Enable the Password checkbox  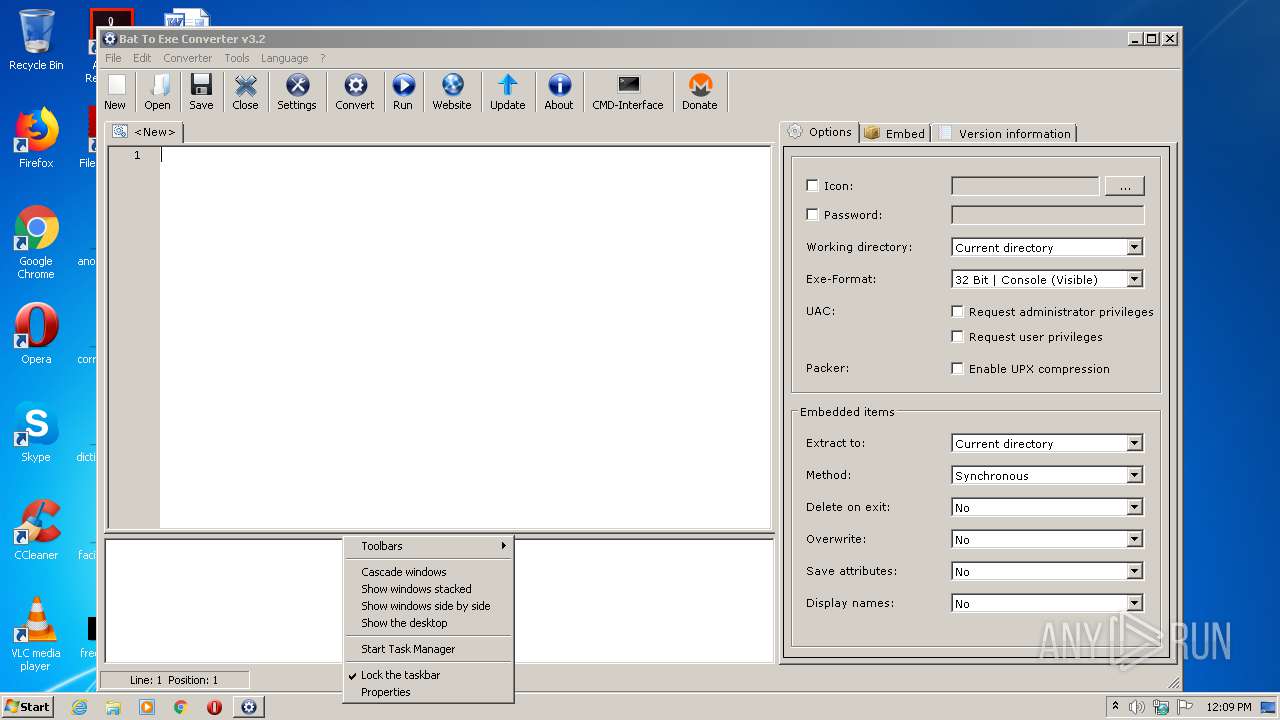[812, 214]
